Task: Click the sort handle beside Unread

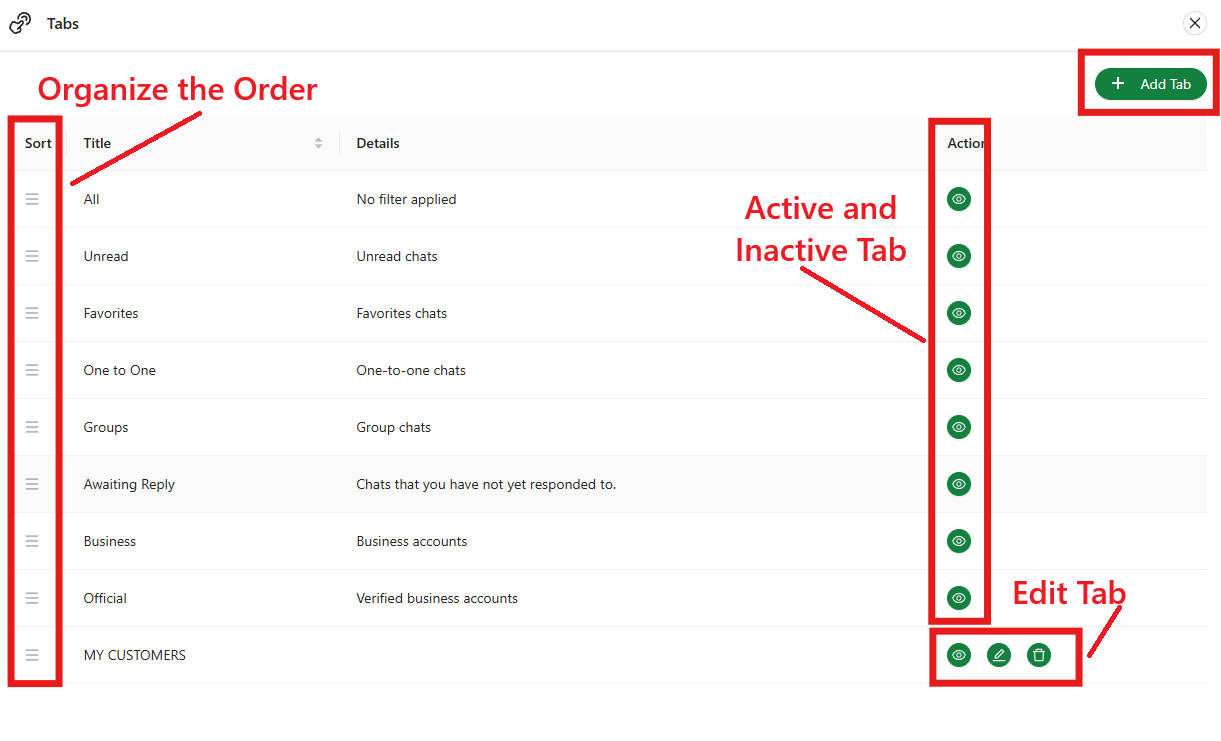Action: click(32, 256)
